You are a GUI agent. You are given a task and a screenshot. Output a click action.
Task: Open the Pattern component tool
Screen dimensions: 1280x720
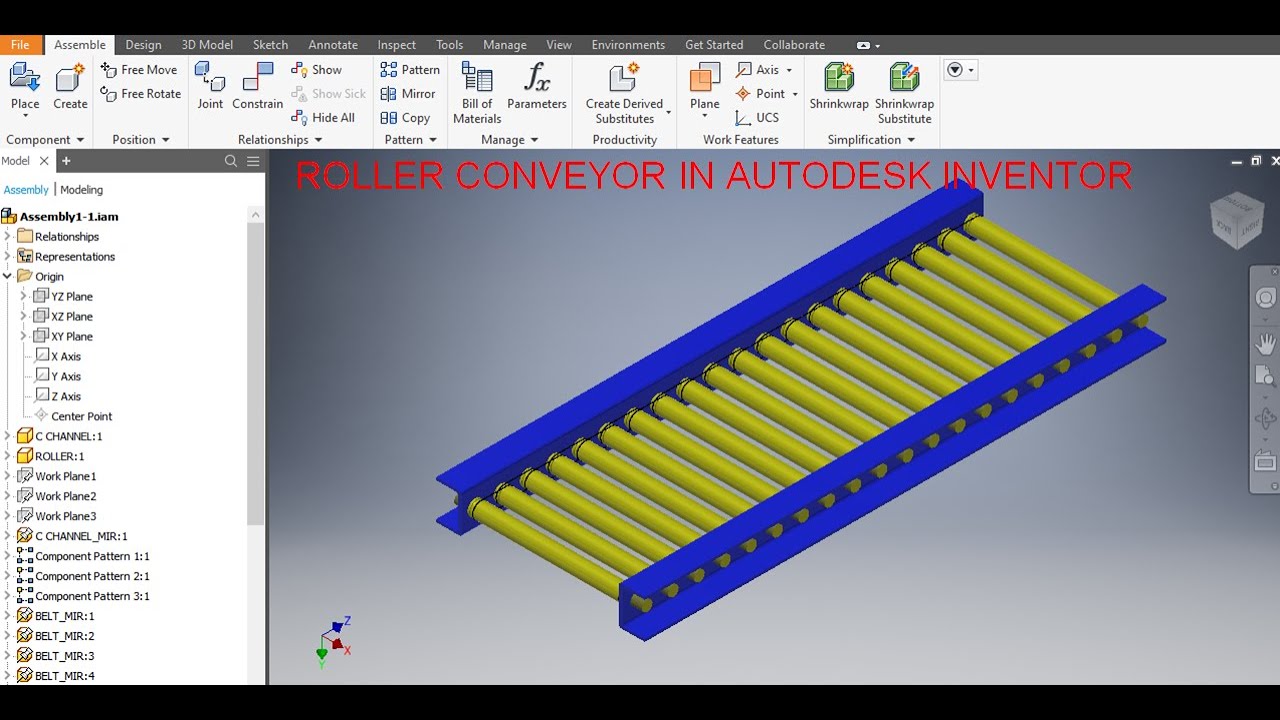coord(410,69)
